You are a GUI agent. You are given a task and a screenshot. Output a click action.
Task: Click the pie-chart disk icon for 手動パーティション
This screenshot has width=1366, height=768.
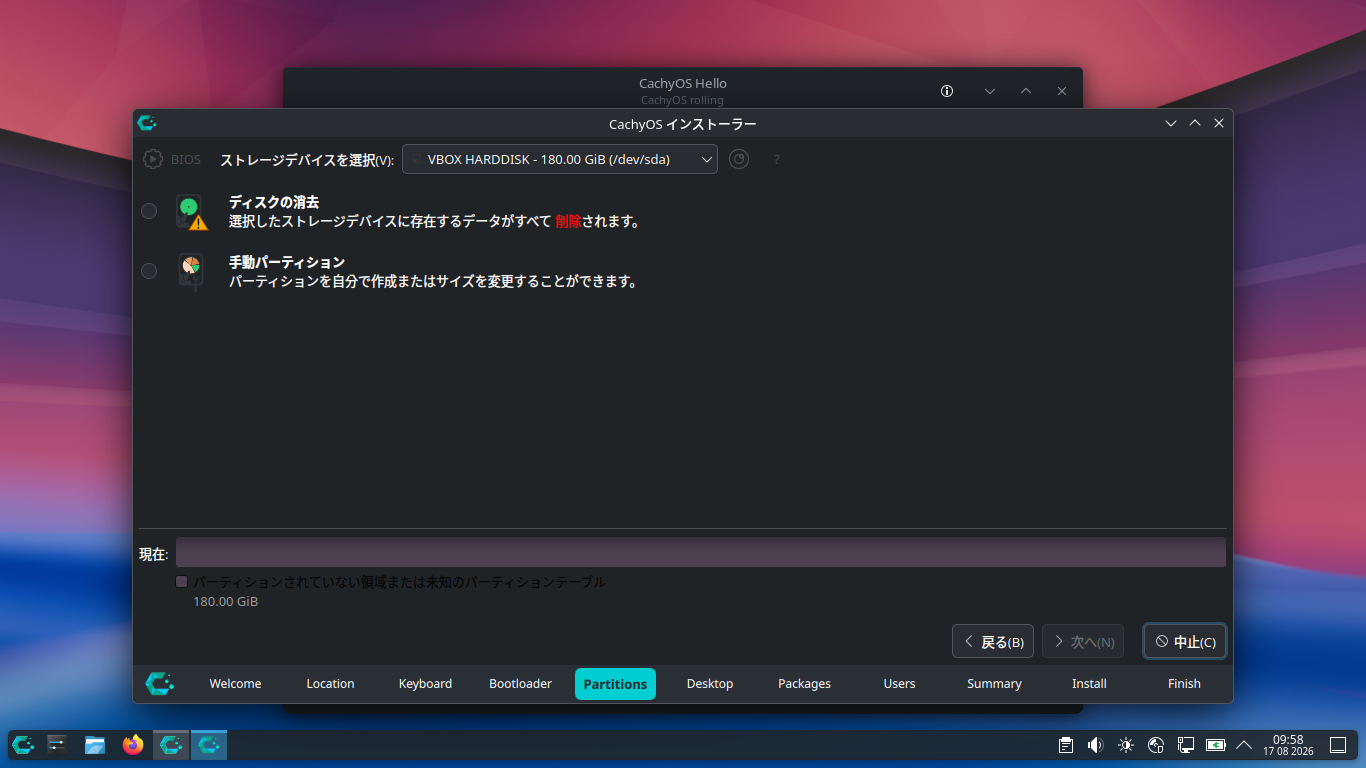[190, 271]
